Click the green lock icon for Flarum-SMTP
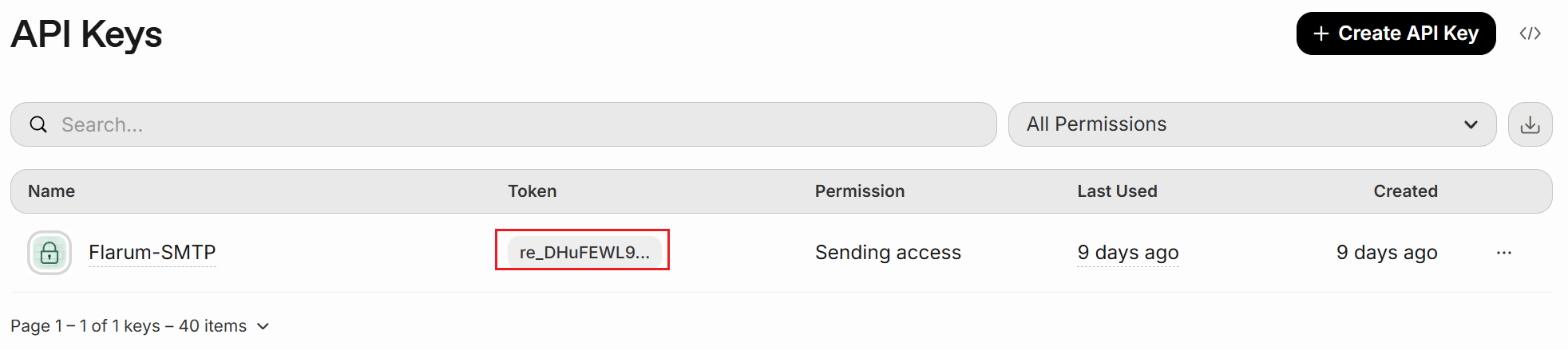Screen dimensions: 1568x350 49,253
